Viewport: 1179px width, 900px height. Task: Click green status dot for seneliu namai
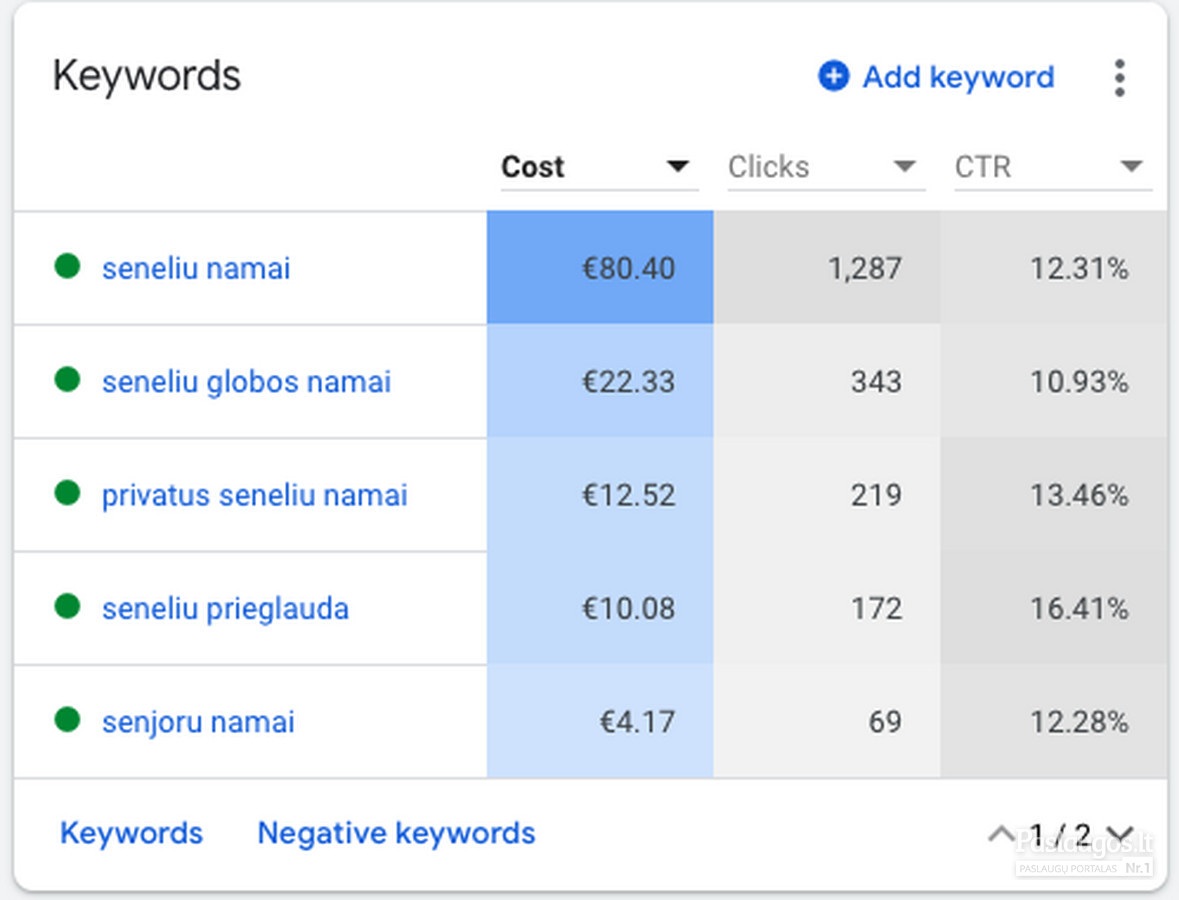[x=68, y=266]
